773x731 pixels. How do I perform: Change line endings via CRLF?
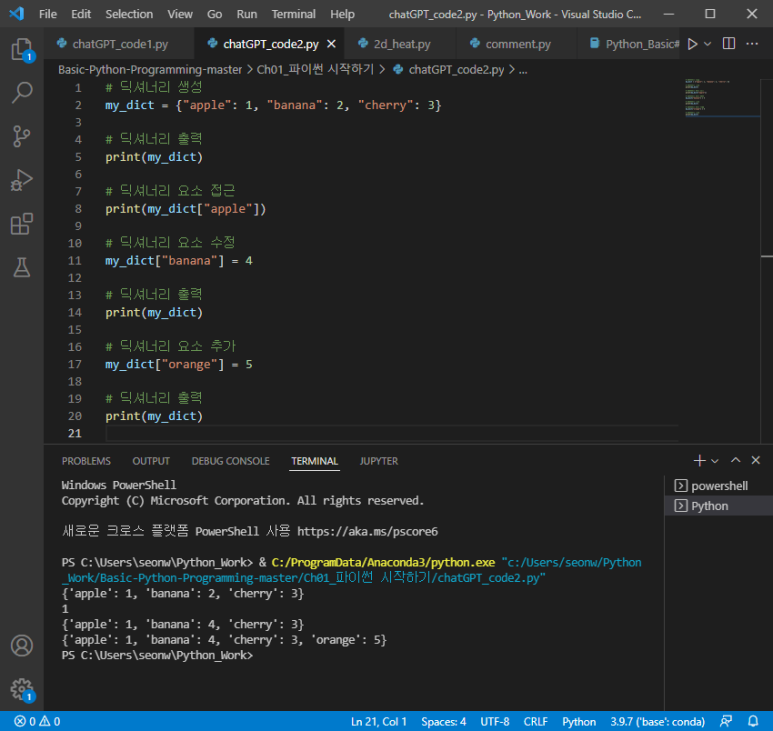(536, 721)
